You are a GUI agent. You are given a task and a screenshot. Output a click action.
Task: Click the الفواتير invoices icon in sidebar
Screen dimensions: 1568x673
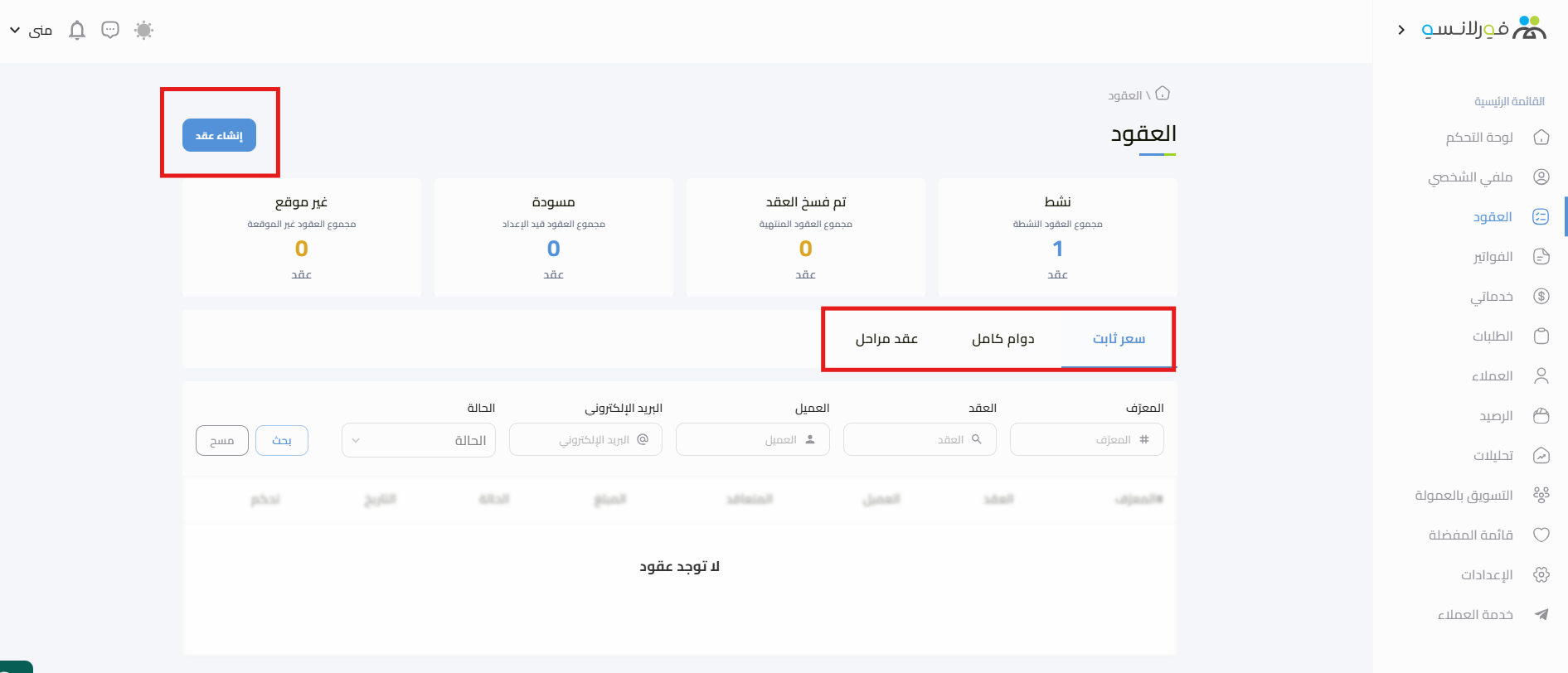tap(1541, 257)
